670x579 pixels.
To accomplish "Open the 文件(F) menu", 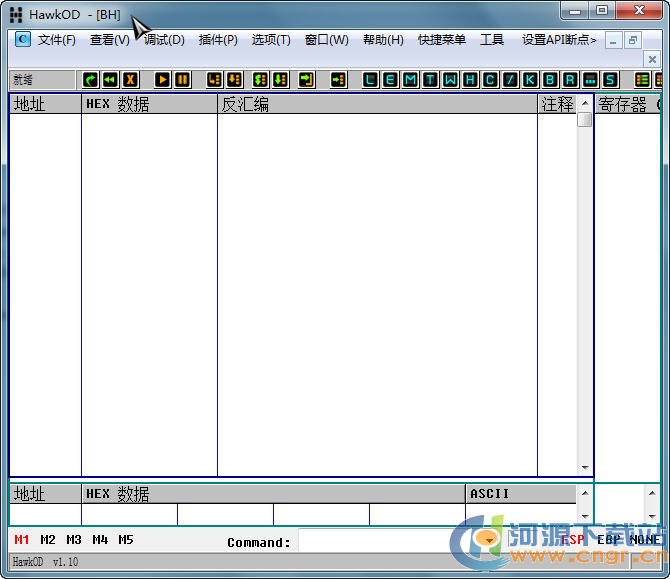I will click(x=56, y=40).
